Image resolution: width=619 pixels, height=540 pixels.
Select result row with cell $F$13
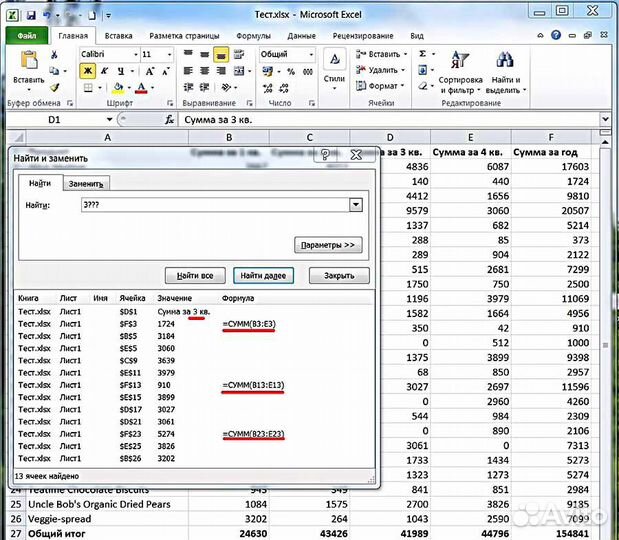tap(194, 385)
